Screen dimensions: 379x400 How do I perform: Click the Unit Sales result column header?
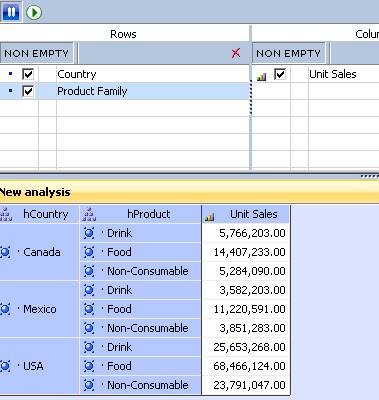(246, 214)
